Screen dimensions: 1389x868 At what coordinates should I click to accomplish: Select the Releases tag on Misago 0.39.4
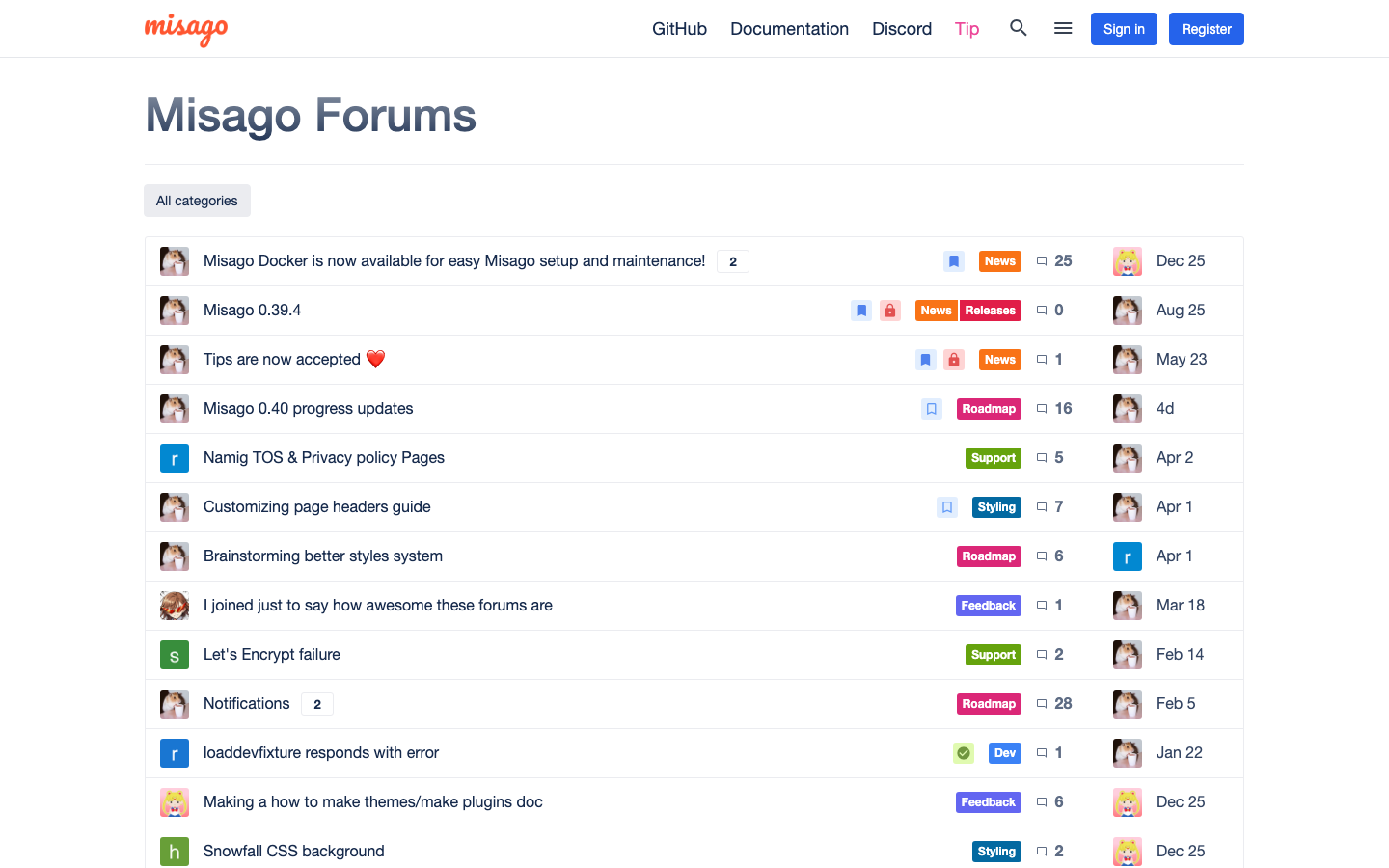coord(991,311)
